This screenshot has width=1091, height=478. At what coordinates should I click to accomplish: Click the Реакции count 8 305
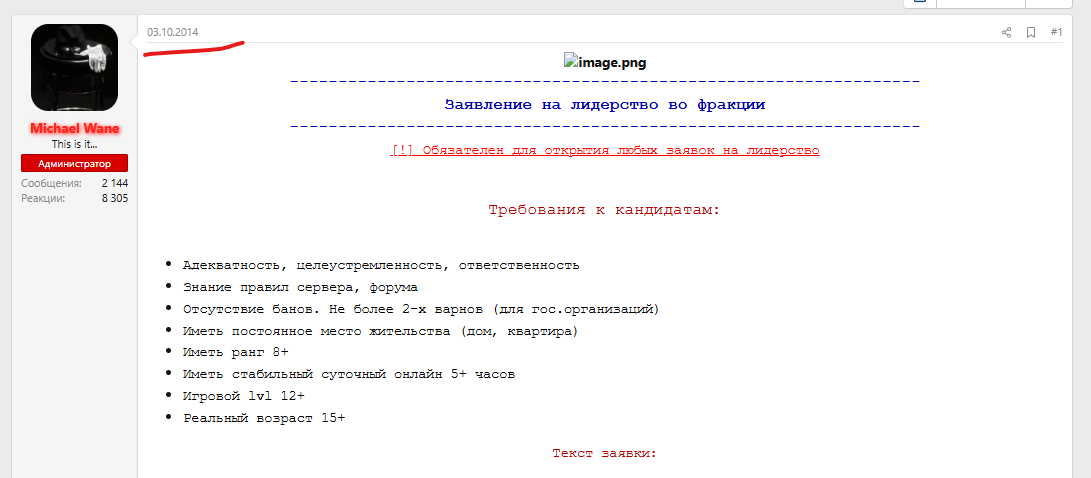coord(115,198)
